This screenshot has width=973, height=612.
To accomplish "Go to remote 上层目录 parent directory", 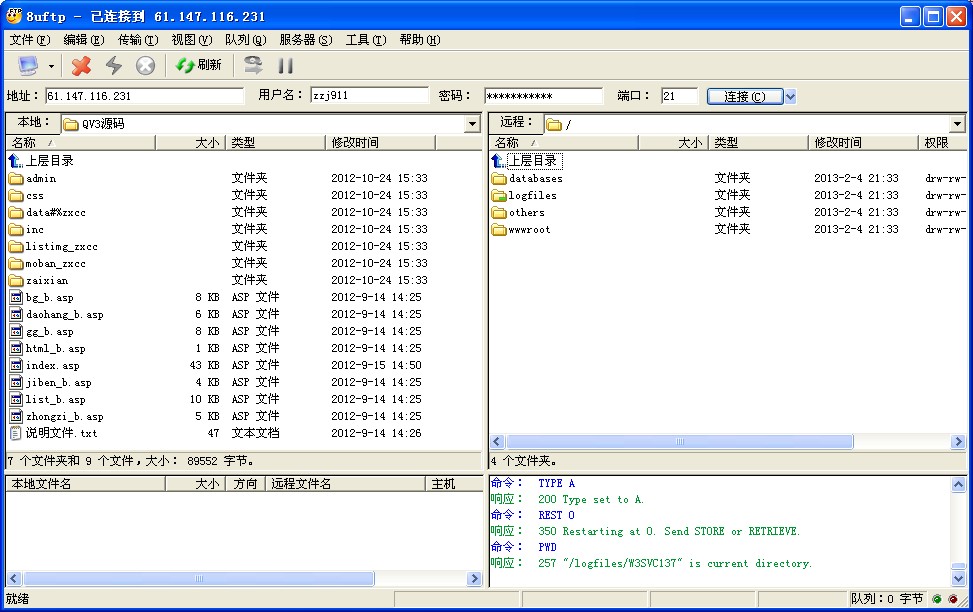I will coord(527,161).
